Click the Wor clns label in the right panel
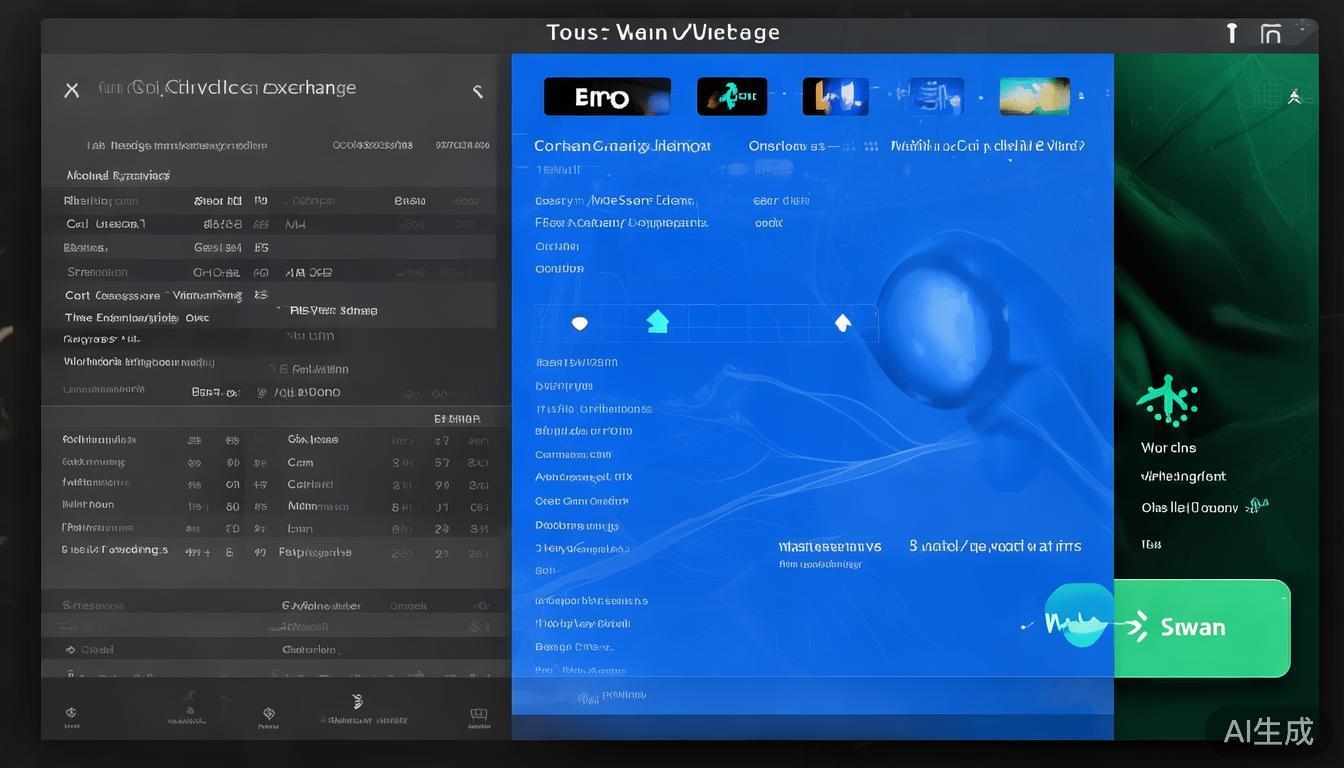This screenshot has height=768, width=1344. 1168,448
